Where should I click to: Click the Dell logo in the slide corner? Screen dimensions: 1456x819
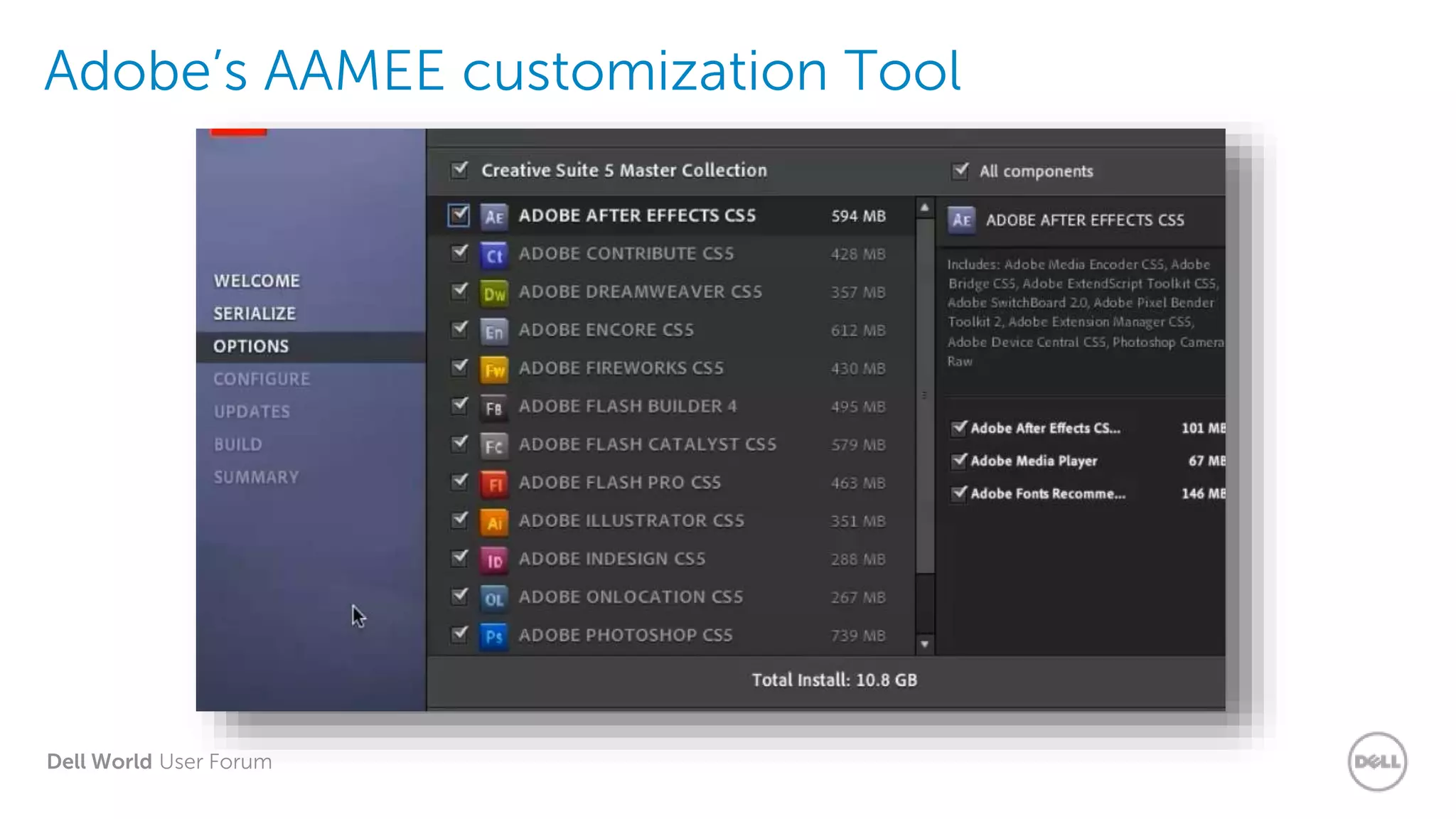coord(1377,761)
